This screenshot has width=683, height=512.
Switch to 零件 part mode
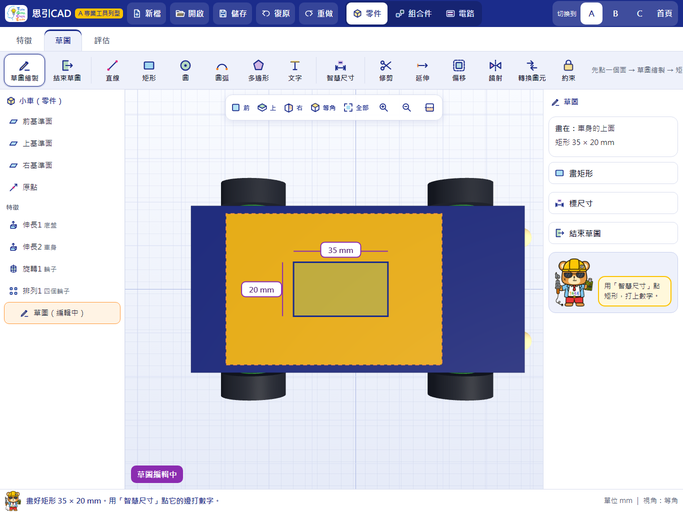pyautogui.click(x=367, y=14)
